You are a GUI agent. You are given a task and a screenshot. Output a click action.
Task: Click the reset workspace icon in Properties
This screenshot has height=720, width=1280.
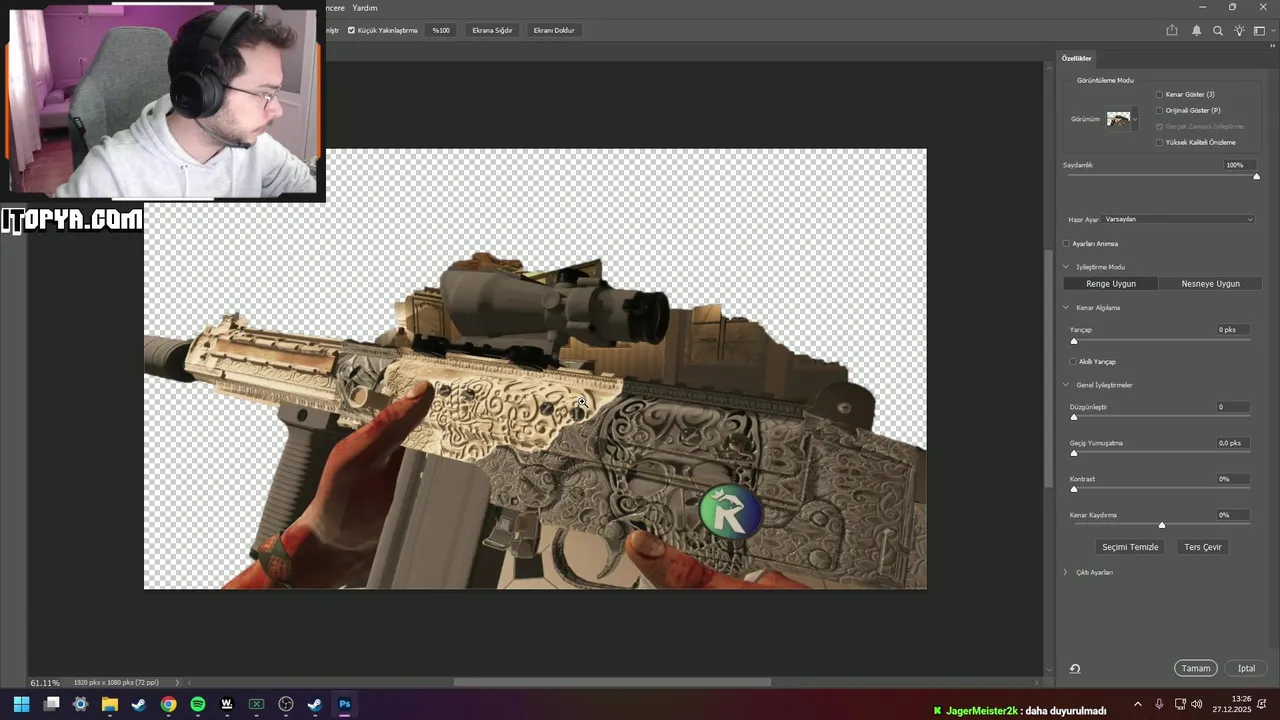(x=1075, y=669)
